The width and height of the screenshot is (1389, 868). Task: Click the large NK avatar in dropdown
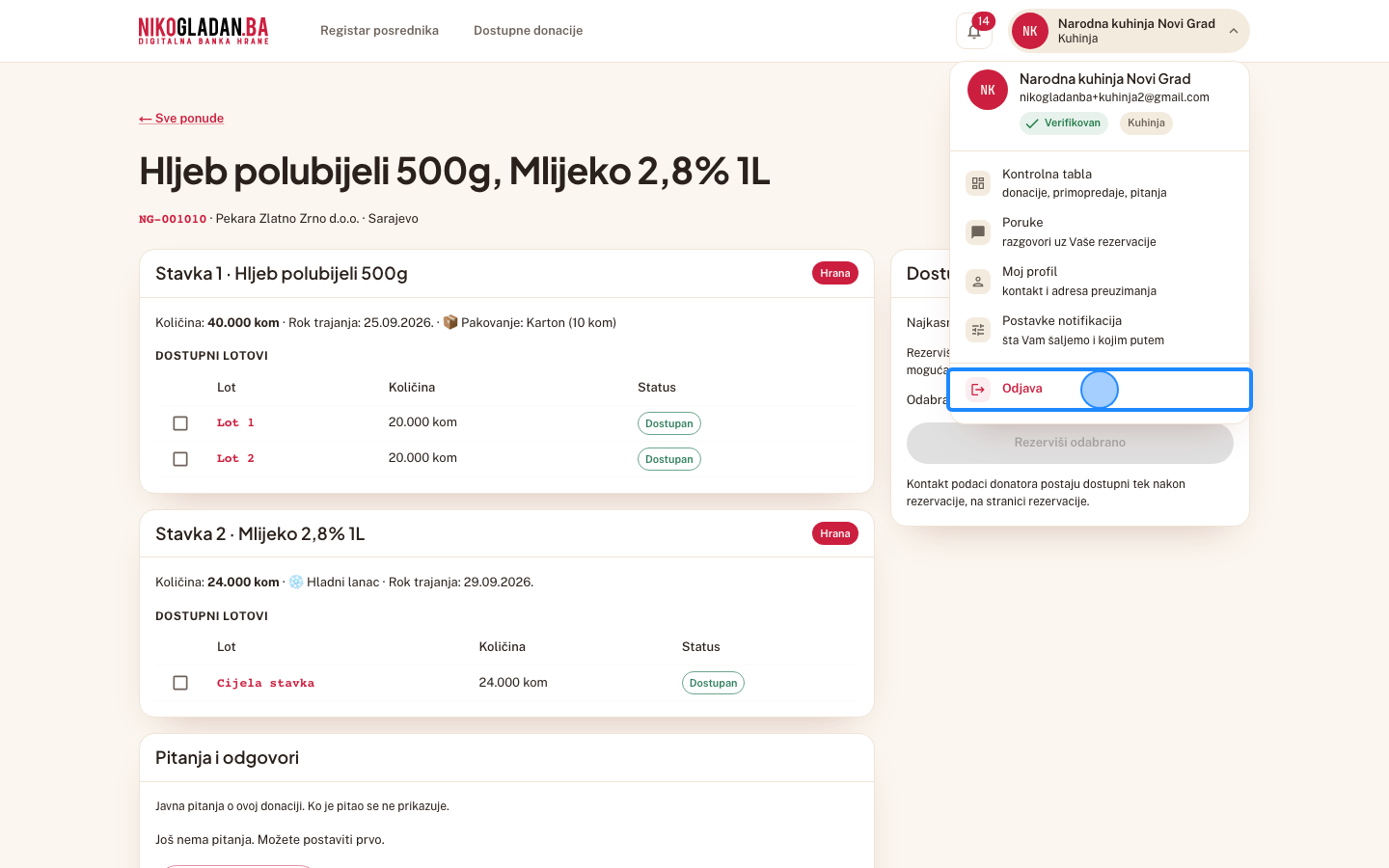point(988,90)
